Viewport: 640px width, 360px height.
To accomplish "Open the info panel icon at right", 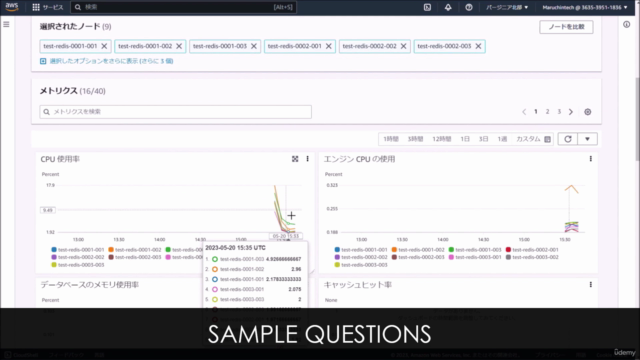I will (x=627, y=25).
